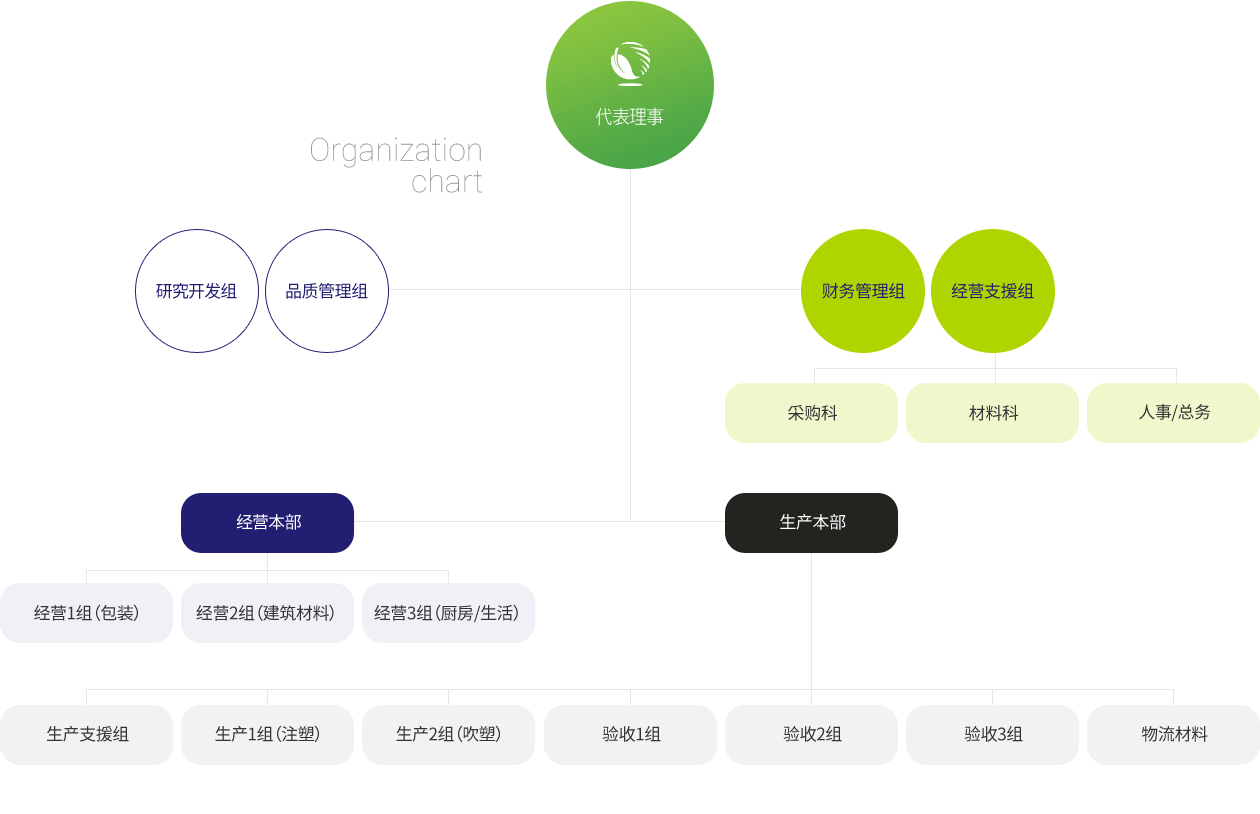Screen dimensions: 1260x814
Task: Select the 代表理事 label in the top circle
Action: coord(630,117)
